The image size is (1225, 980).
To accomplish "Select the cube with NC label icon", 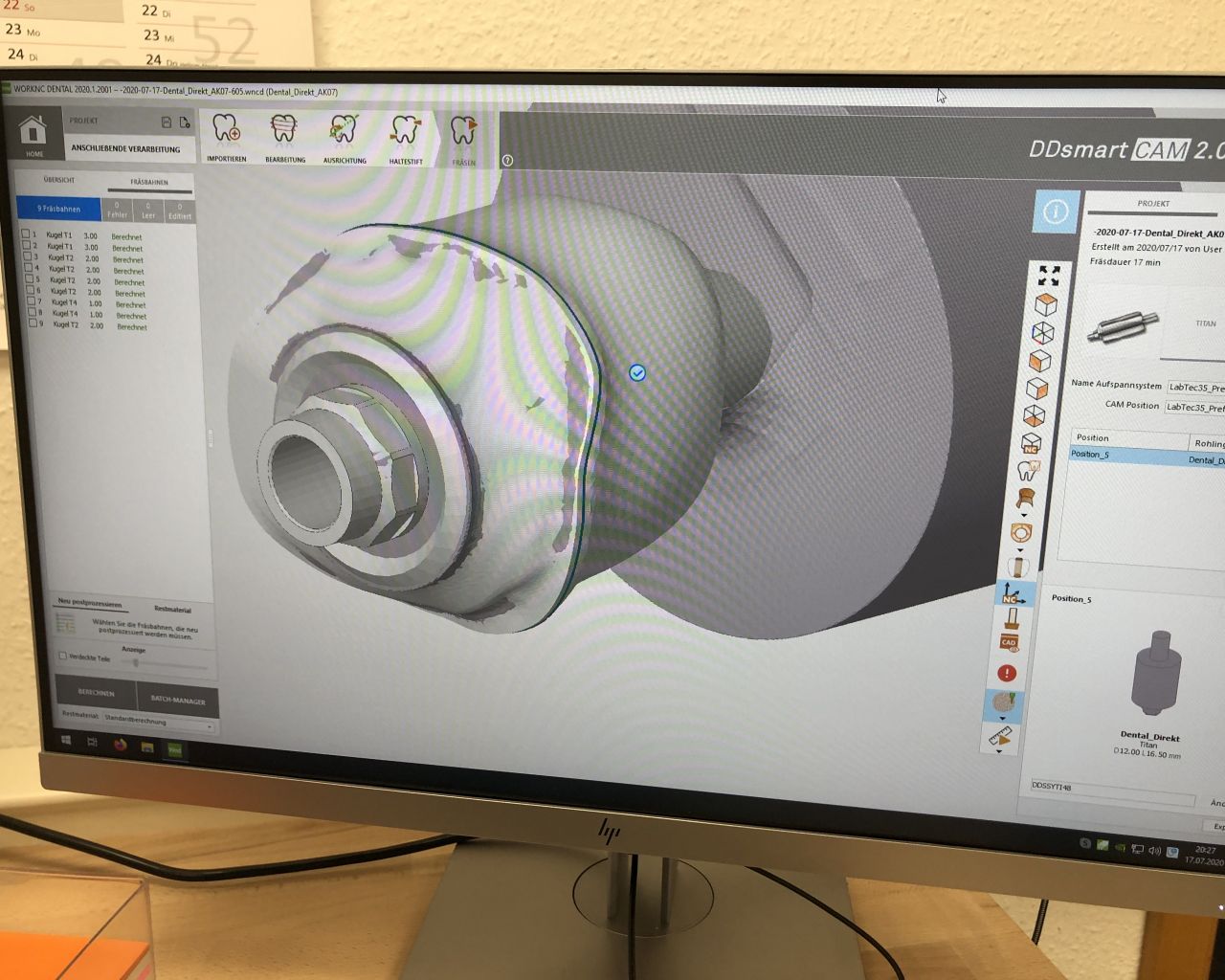I will pyautogui.click(x=1031, y=444).
